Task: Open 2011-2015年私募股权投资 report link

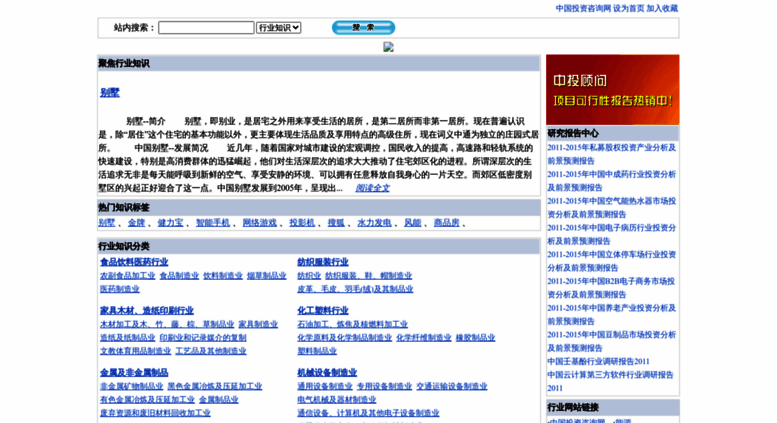Action: [611, 154]
